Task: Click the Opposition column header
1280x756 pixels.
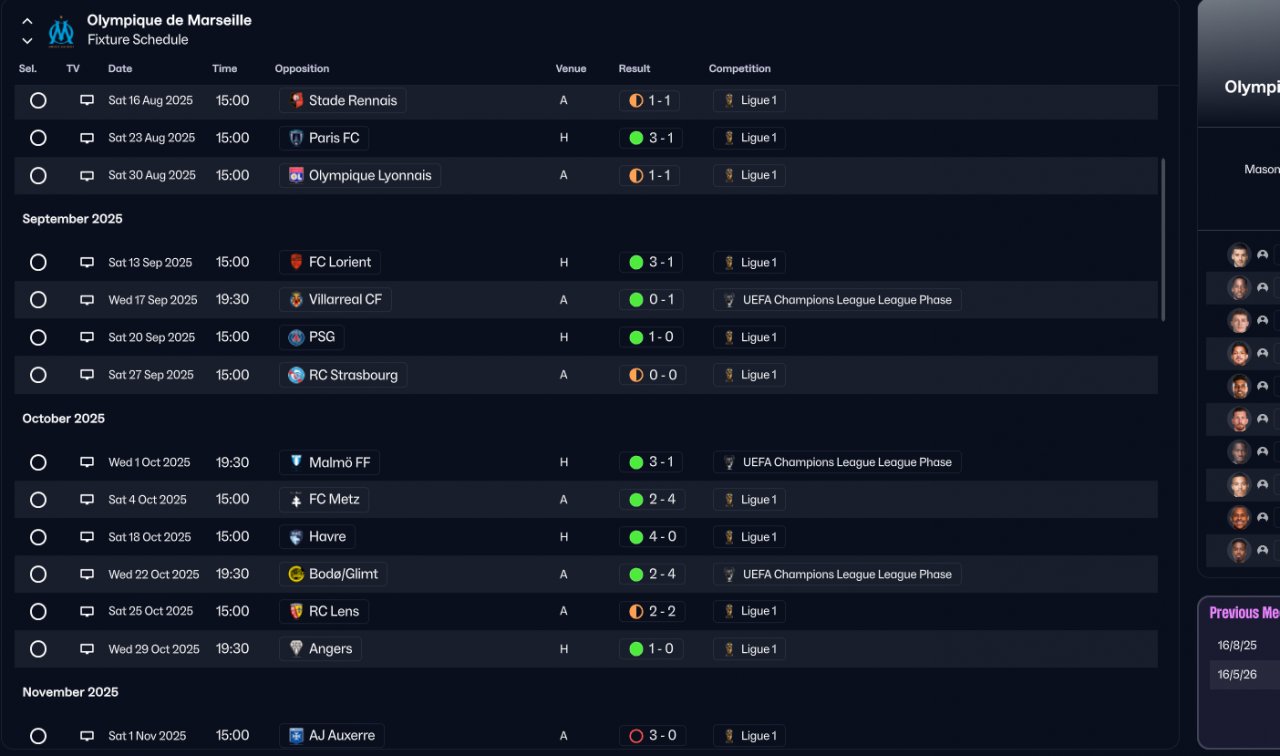Action: (x=302, y=69)
